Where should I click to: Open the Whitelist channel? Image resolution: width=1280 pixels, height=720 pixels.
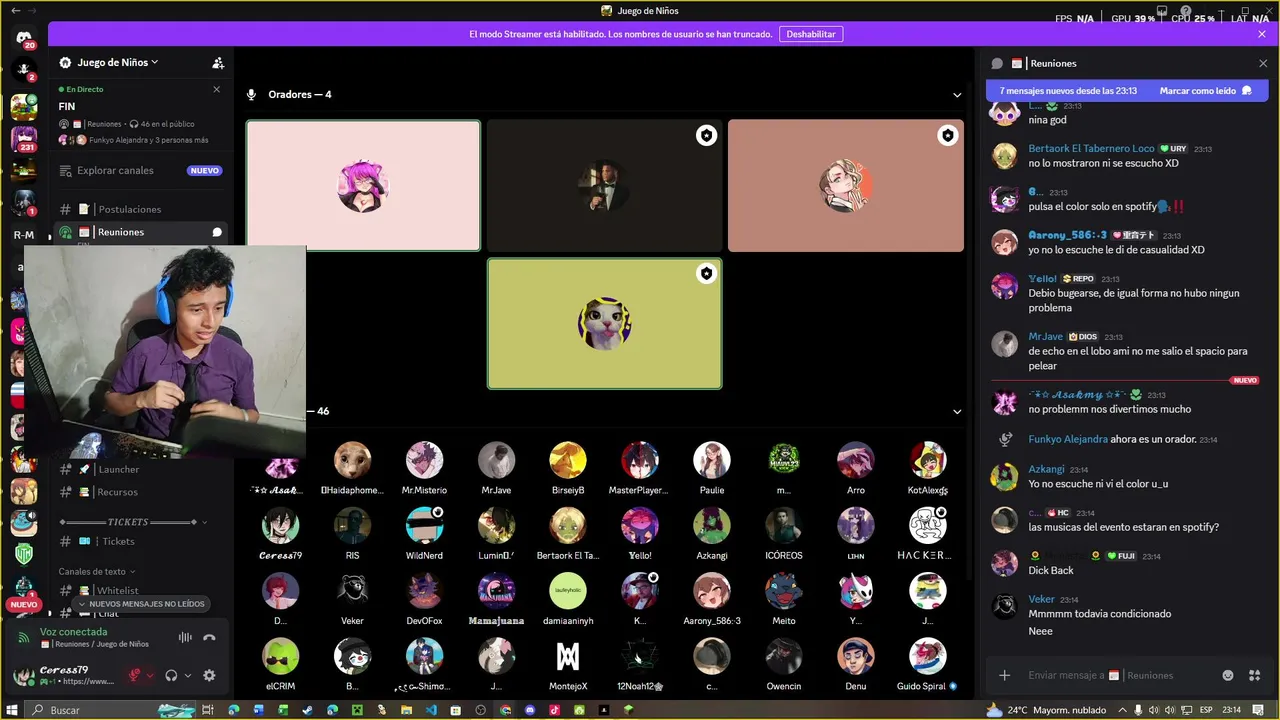(x=140, y=591)
